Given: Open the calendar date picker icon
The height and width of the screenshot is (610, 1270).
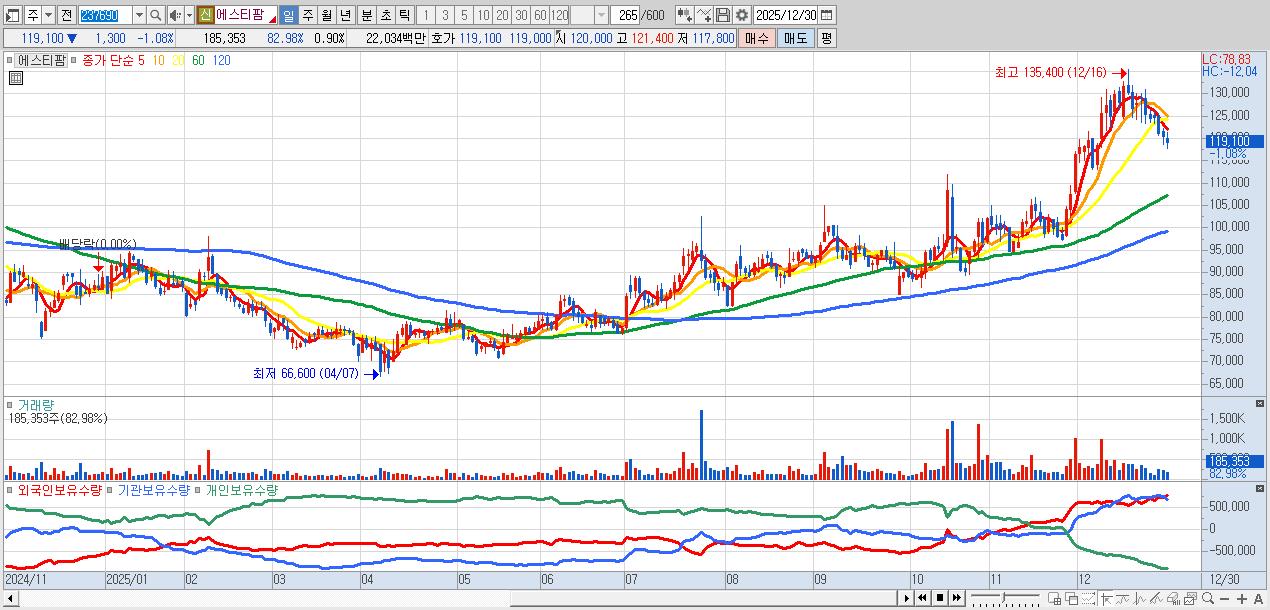Looking at the screenshot, I should pyautogui.click(x=826, y=15).
